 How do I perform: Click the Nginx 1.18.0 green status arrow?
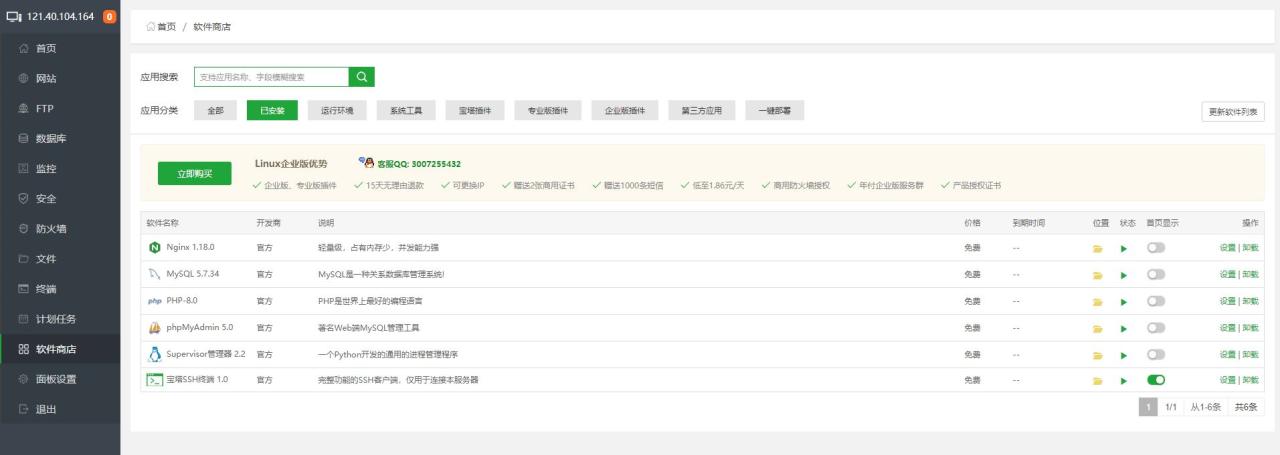[1124, 248]
